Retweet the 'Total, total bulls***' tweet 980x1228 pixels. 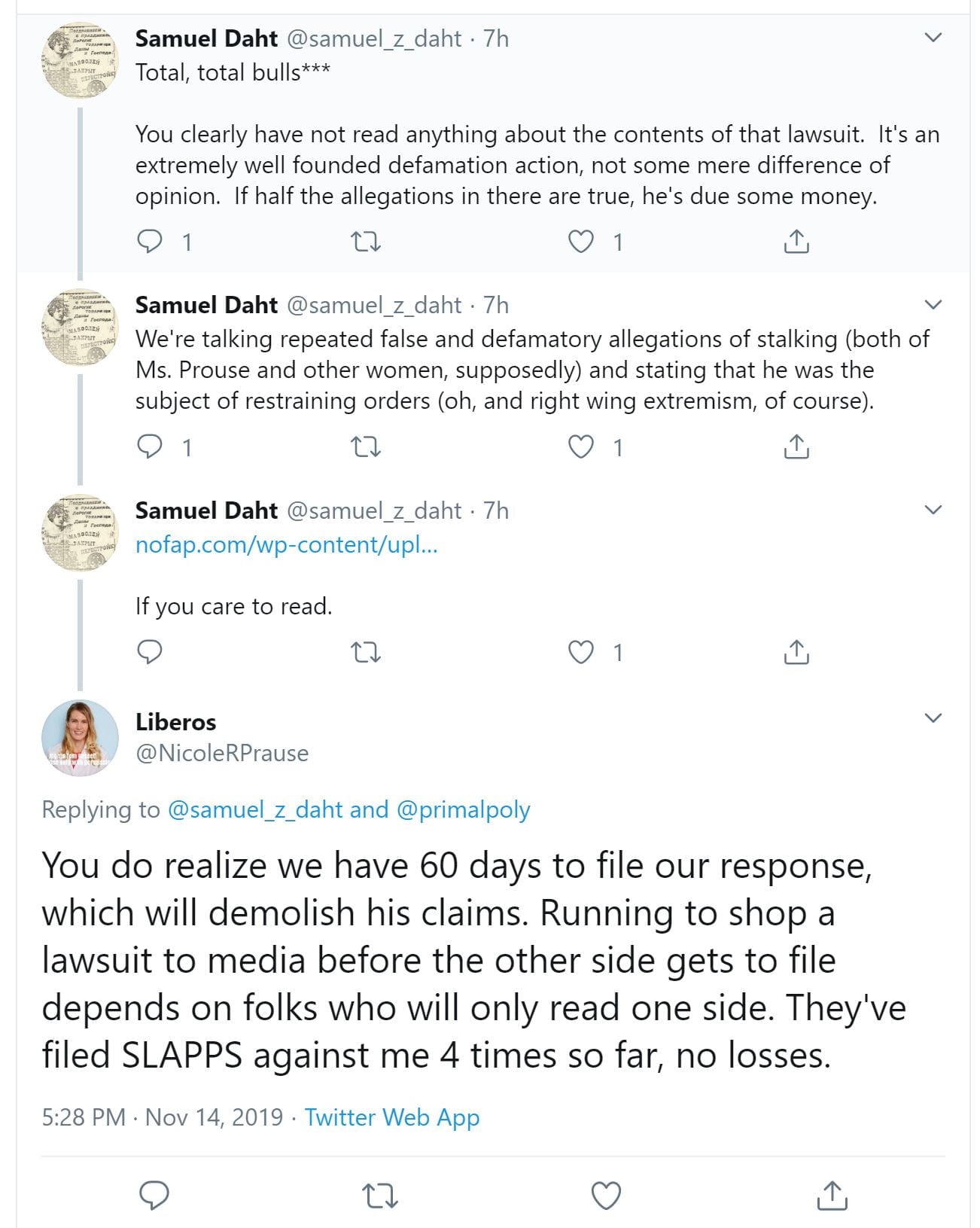367,242
